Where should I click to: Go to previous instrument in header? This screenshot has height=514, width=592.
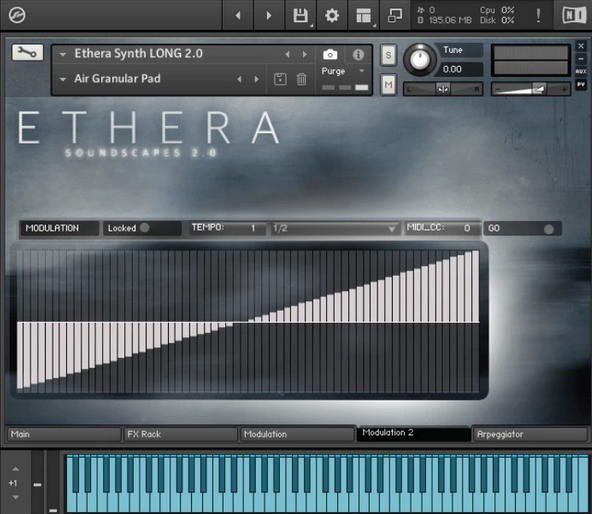238,15
